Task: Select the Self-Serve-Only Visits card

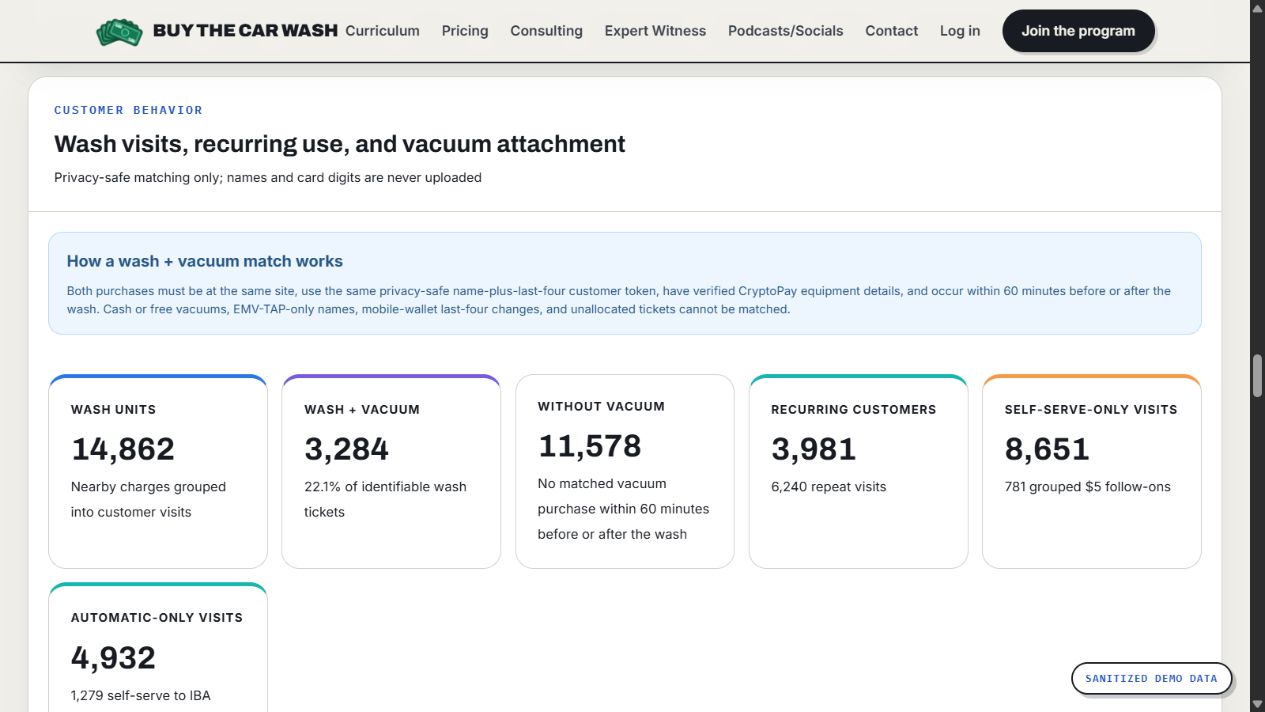Action: pyautogui.click(x=1092, y=471)
